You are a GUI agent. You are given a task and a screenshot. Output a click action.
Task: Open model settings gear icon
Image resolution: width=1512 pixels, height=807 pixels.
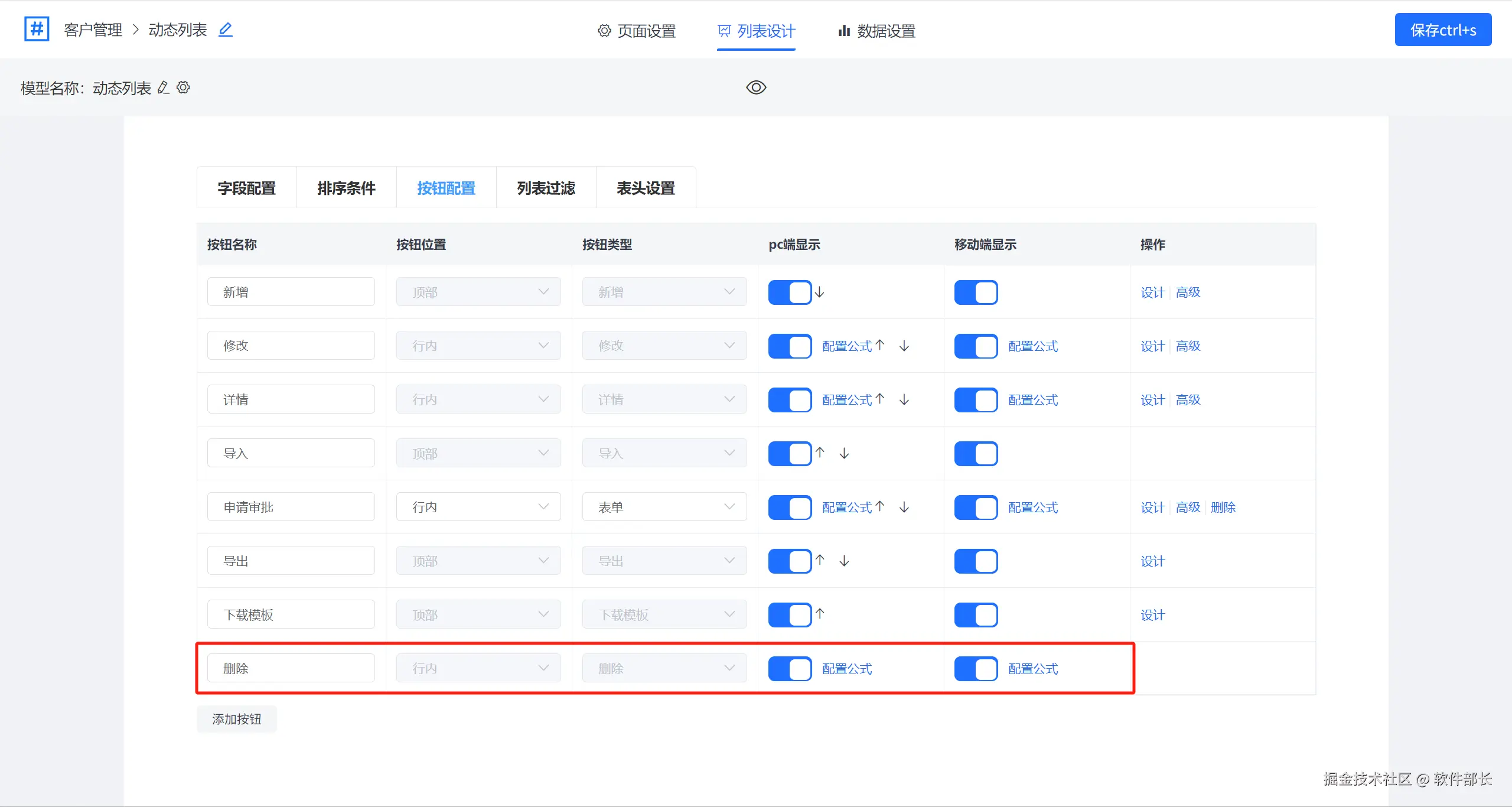pyautogui.click(x=184, y=88)
